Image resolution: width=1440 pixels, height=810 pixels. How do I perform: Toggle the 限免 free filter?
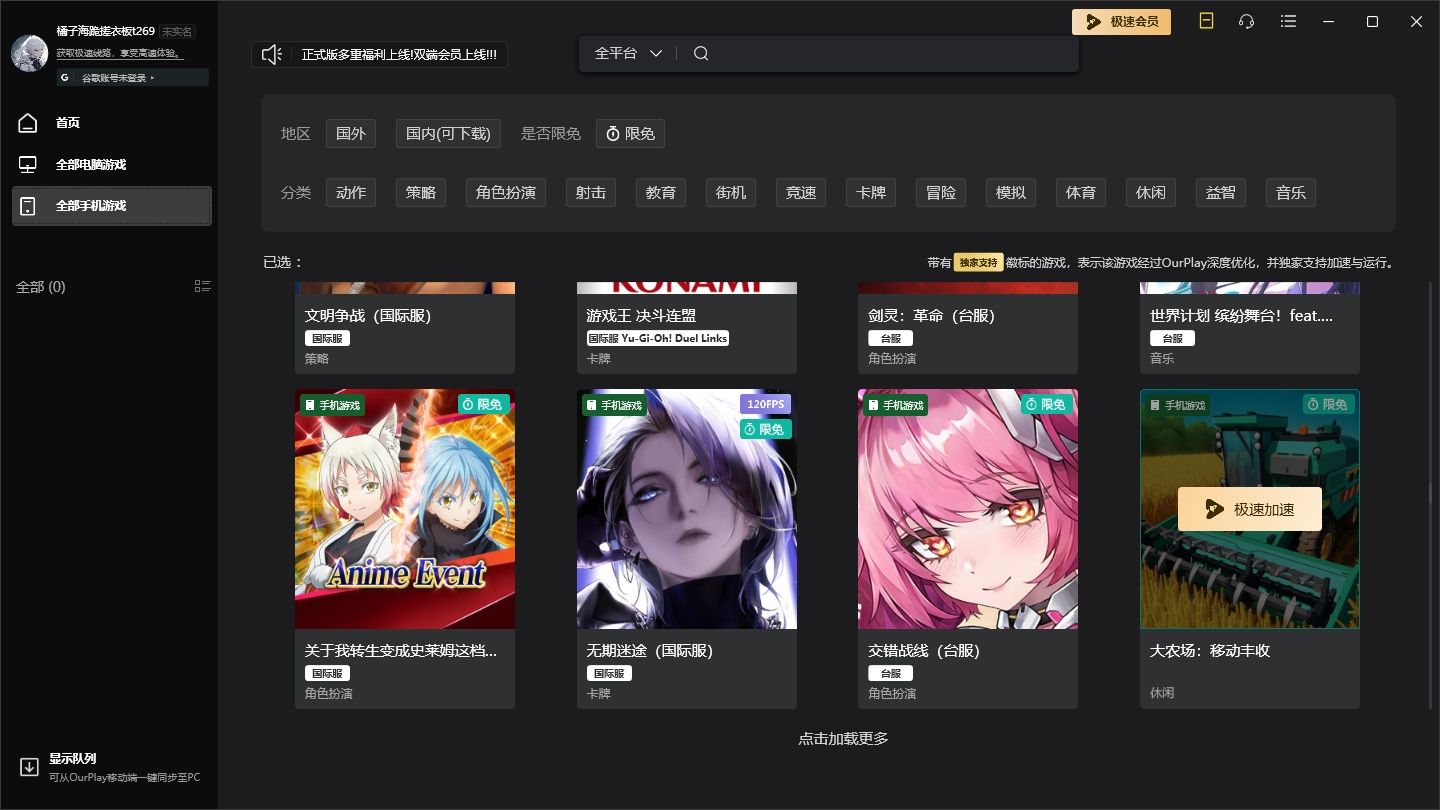pos(631,133)
